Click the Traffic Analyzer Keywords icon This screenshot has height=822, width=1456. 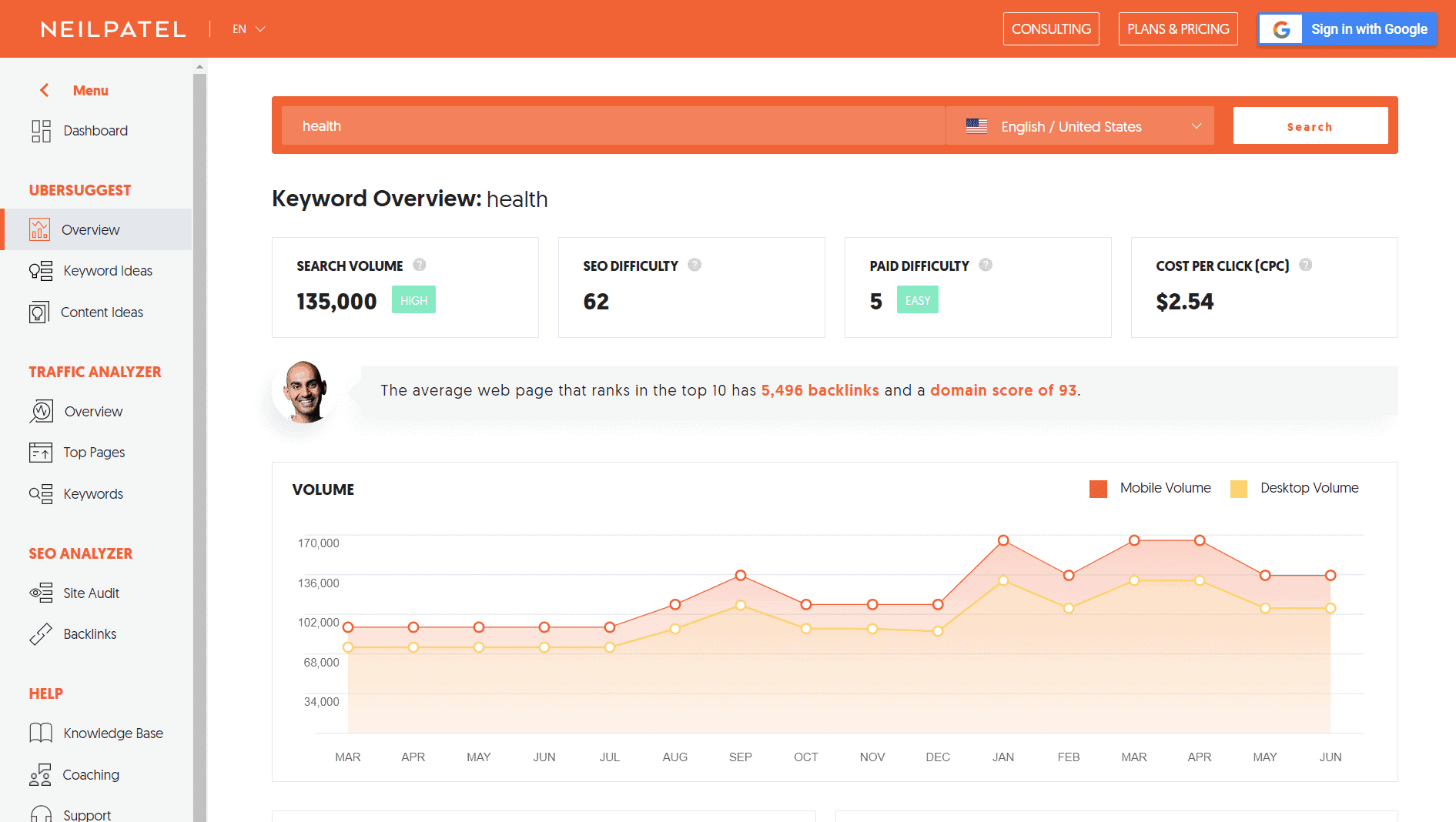pyautogui.click(x=41, y=494)
